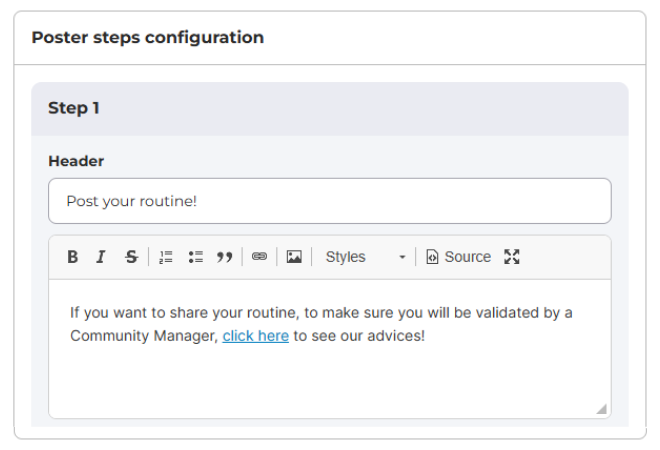Click the Header field label
This screenshot has height=450, width=660.
tap(76, 161)
